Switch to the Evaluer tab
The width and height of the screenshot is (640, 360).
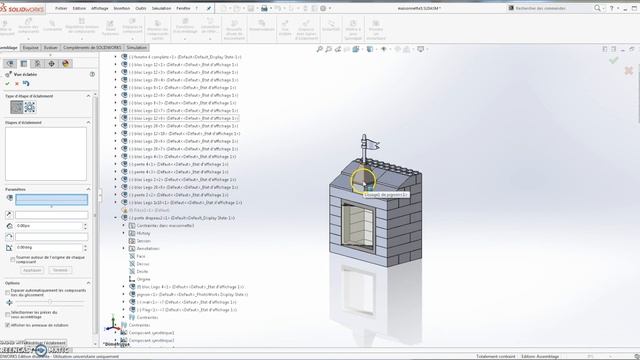tap(51, 48)
